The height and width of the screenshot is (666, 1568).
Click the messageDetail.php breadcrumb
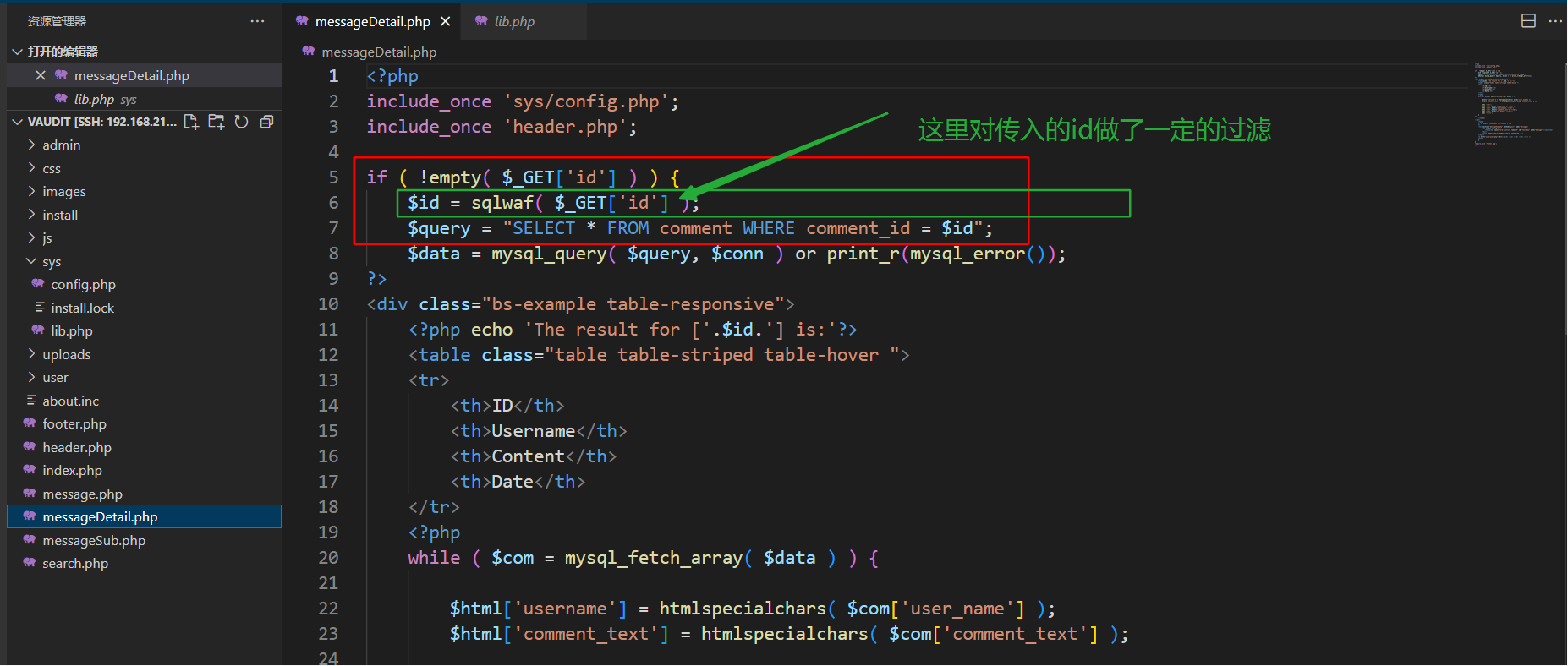pyautogui.click(x=379, y=52)
